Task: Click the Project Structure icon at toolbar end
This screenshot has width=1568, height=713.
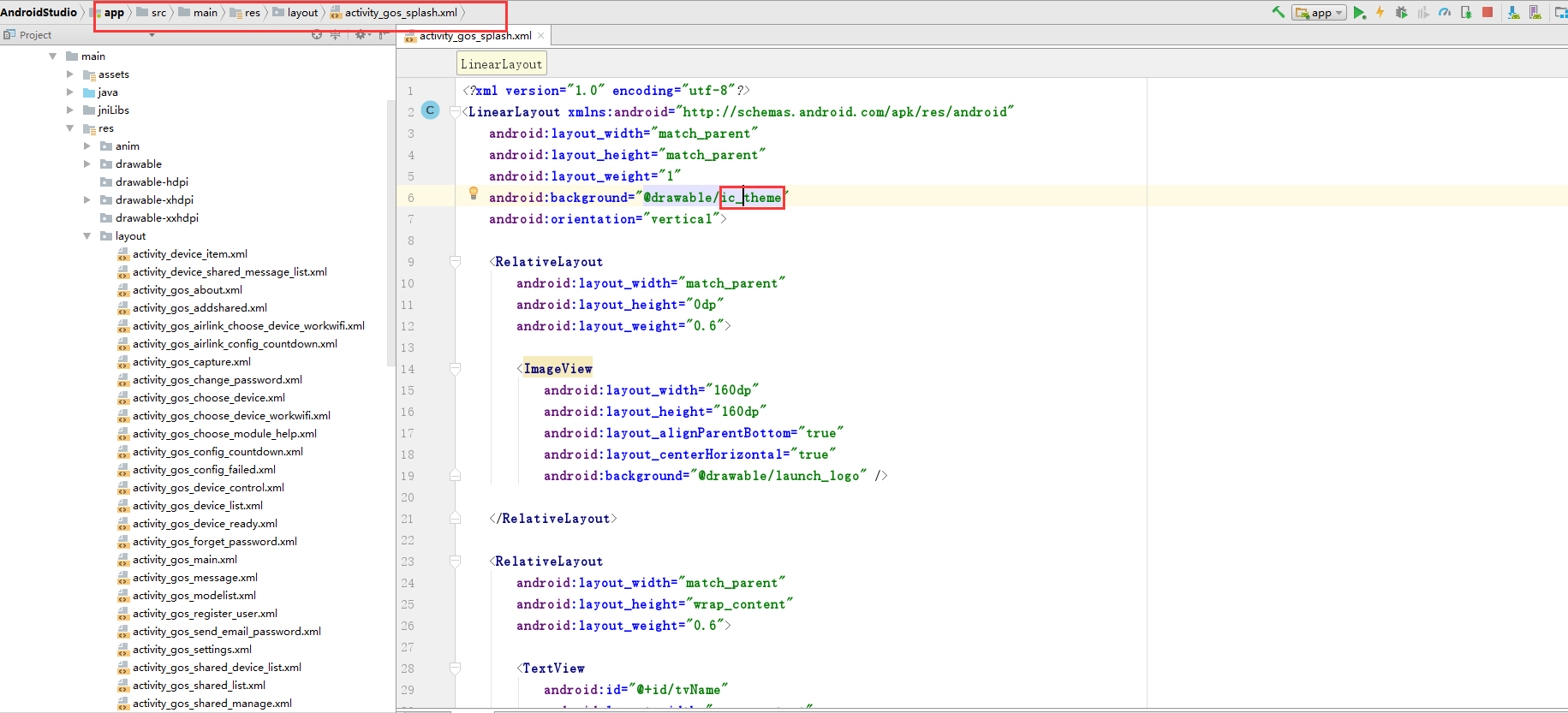Action: 1560,12
